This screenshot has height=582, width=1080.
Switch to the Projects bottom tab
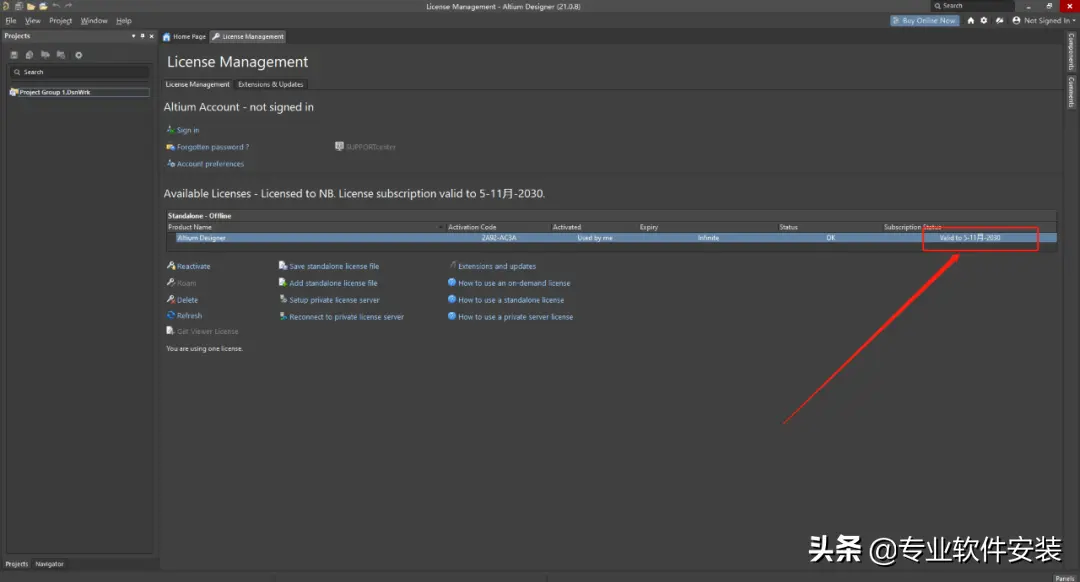17,564
